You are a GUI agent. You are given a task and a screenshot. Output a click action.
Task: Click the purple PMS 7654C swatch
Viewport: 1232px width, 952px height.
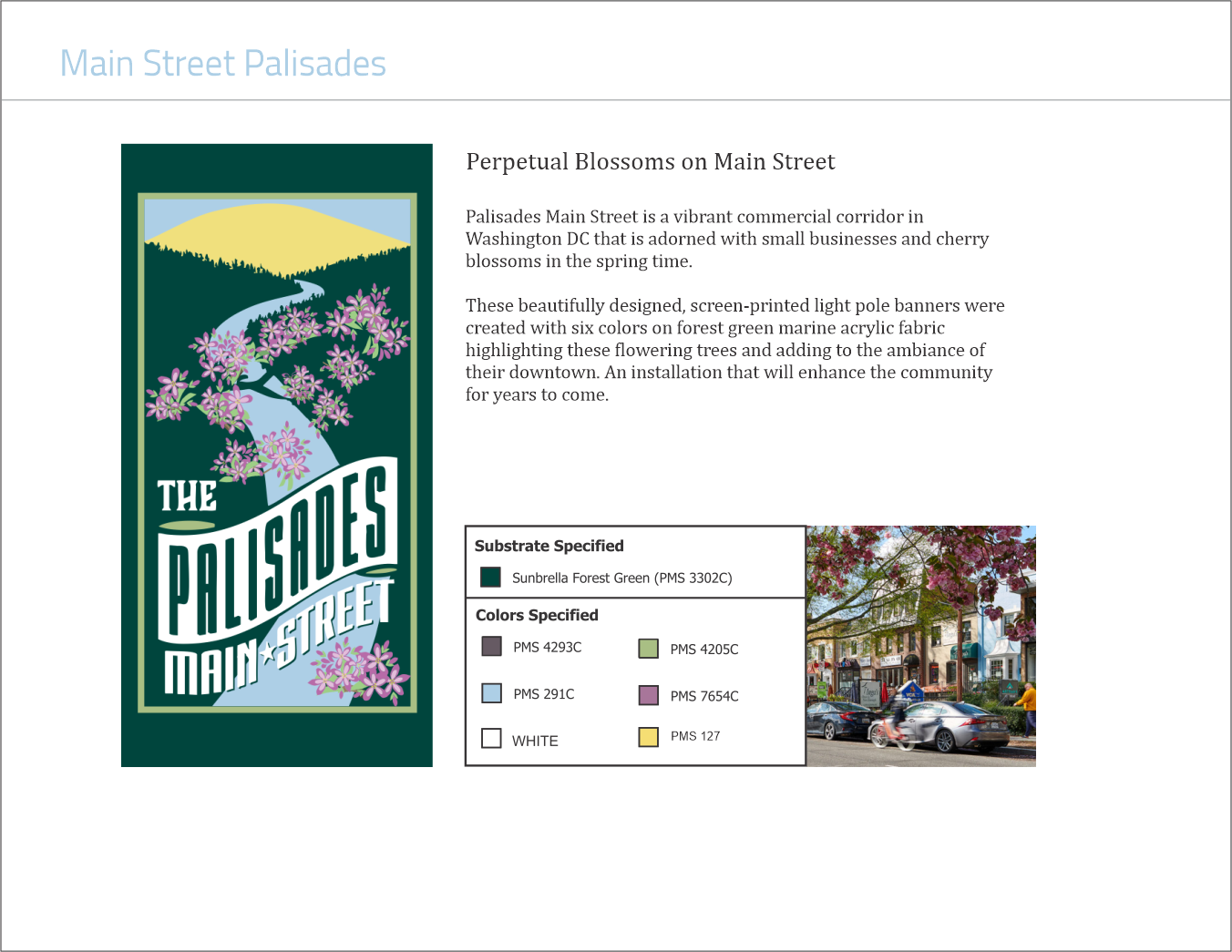tap(648, 695)
